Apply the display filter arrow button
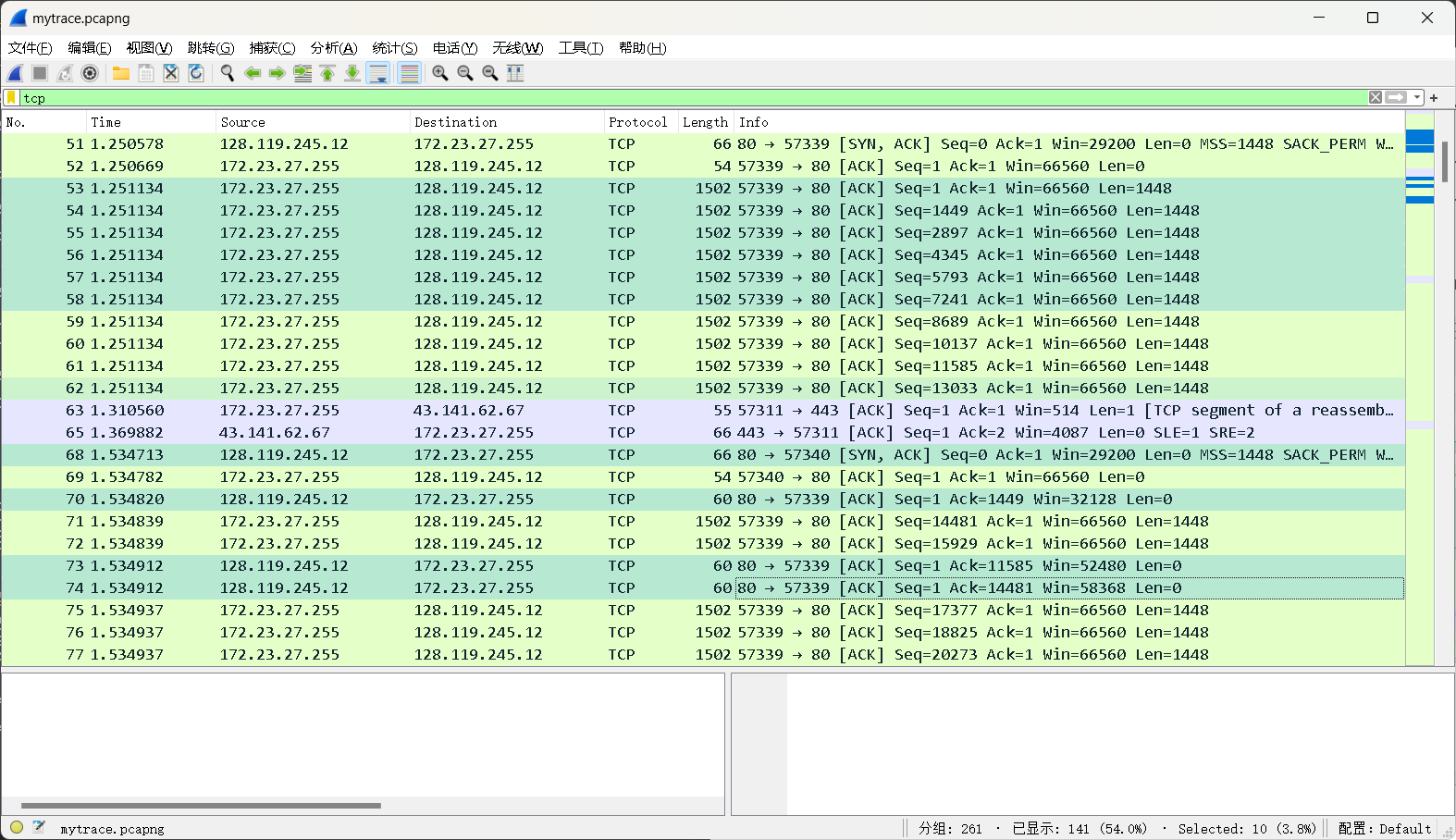The image size is (1456, 840). [1396, 97]
